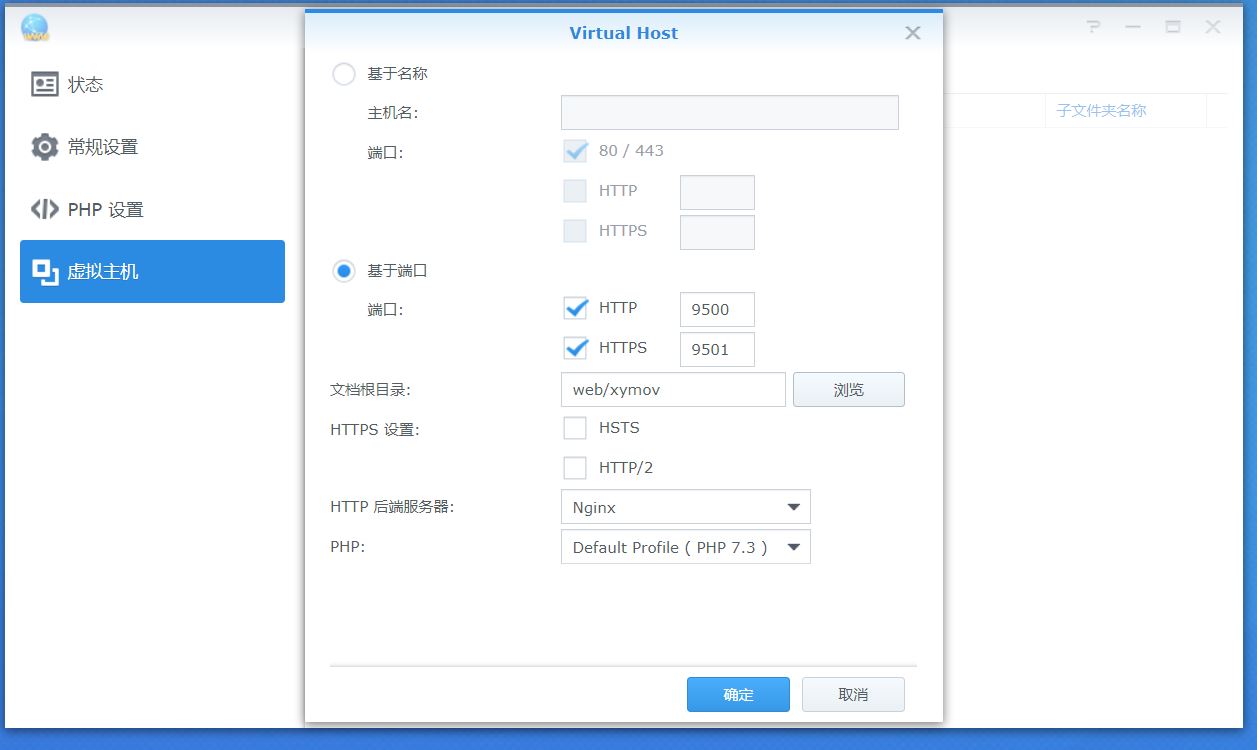Select the HTTP port field showing 9500
1257x750 pixels.
click(716, 309)
